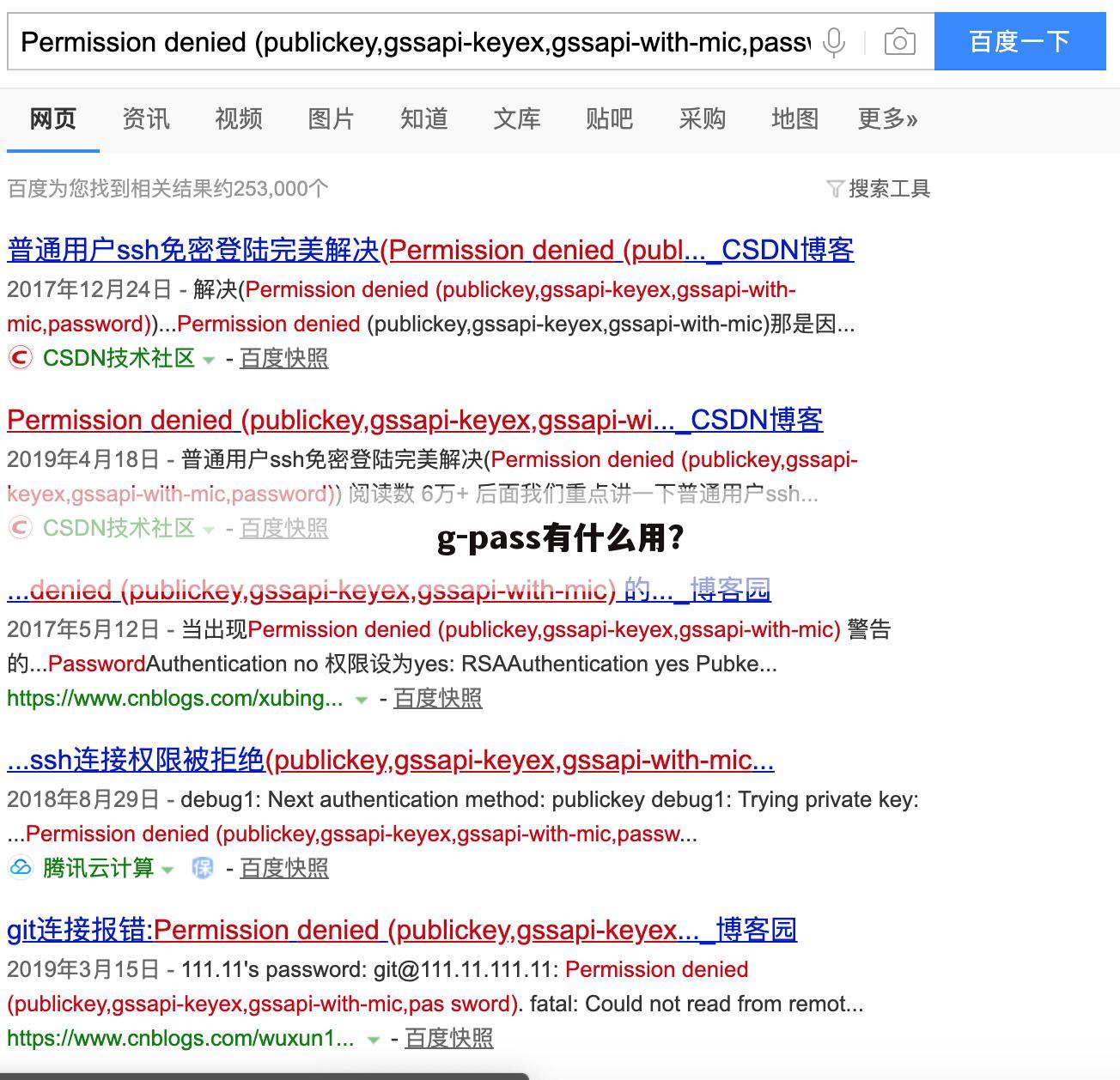The image size is (1120, 1080).
Task: Open the 腾讯云计算 source link
Action: (x=99, y=868)
